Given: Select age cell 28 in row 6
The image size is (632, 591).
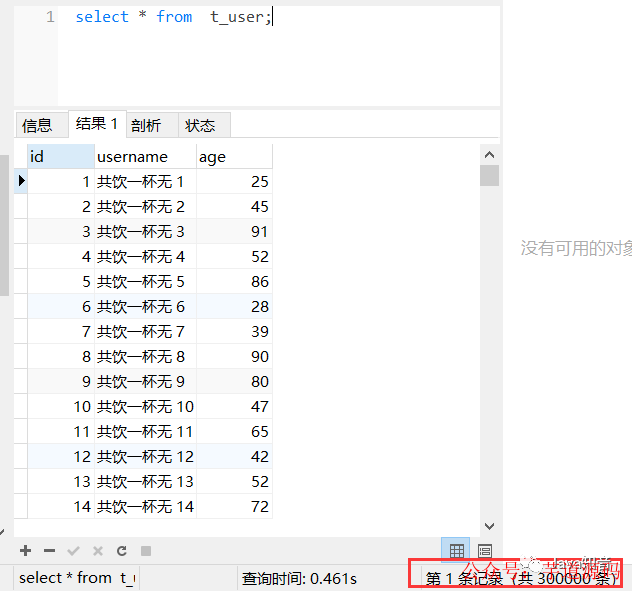Looking at the screenshot, I should coord(234,306).
